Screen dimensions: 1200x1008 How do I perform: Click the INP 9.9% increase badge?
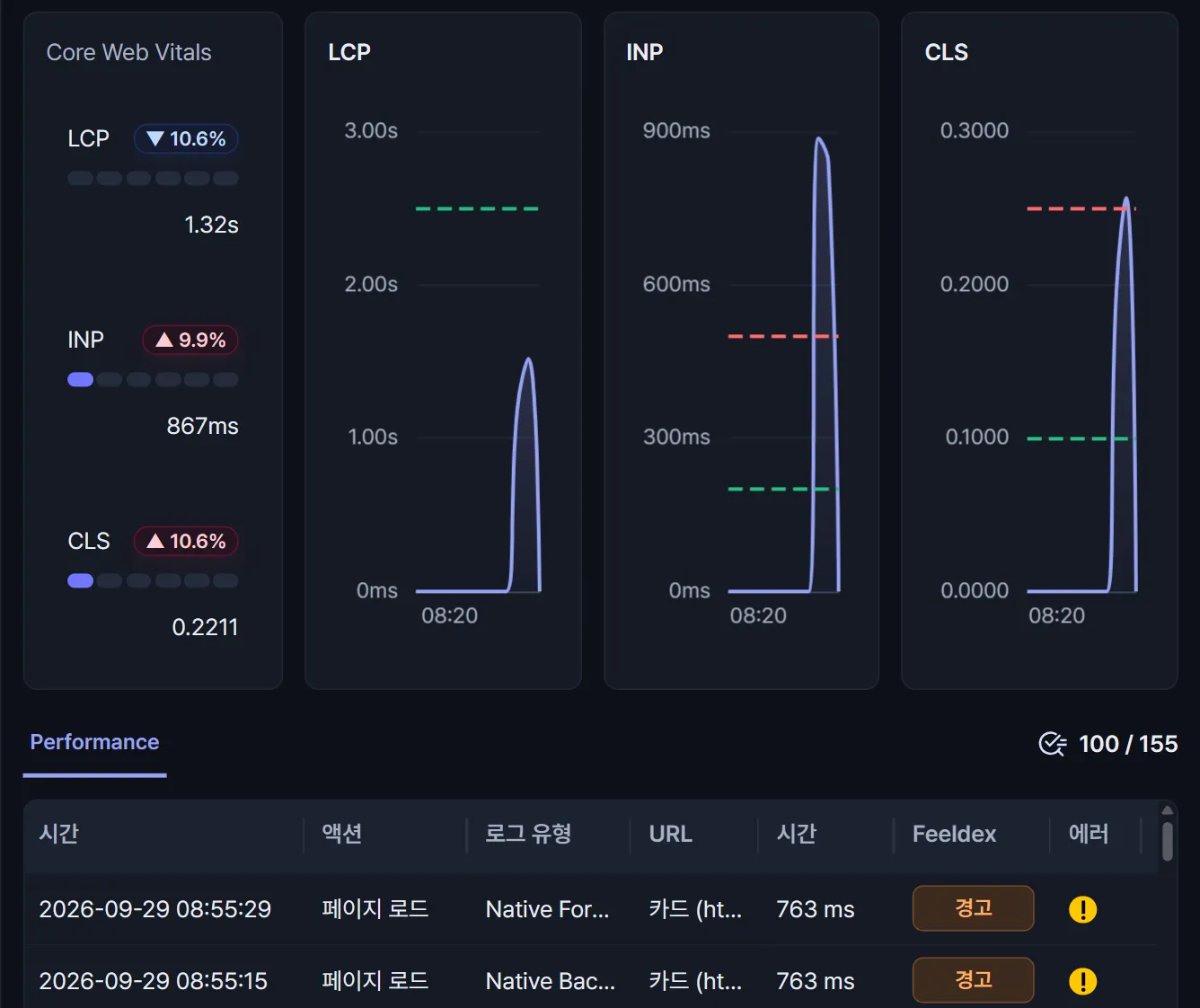click(x=190, y=340)
